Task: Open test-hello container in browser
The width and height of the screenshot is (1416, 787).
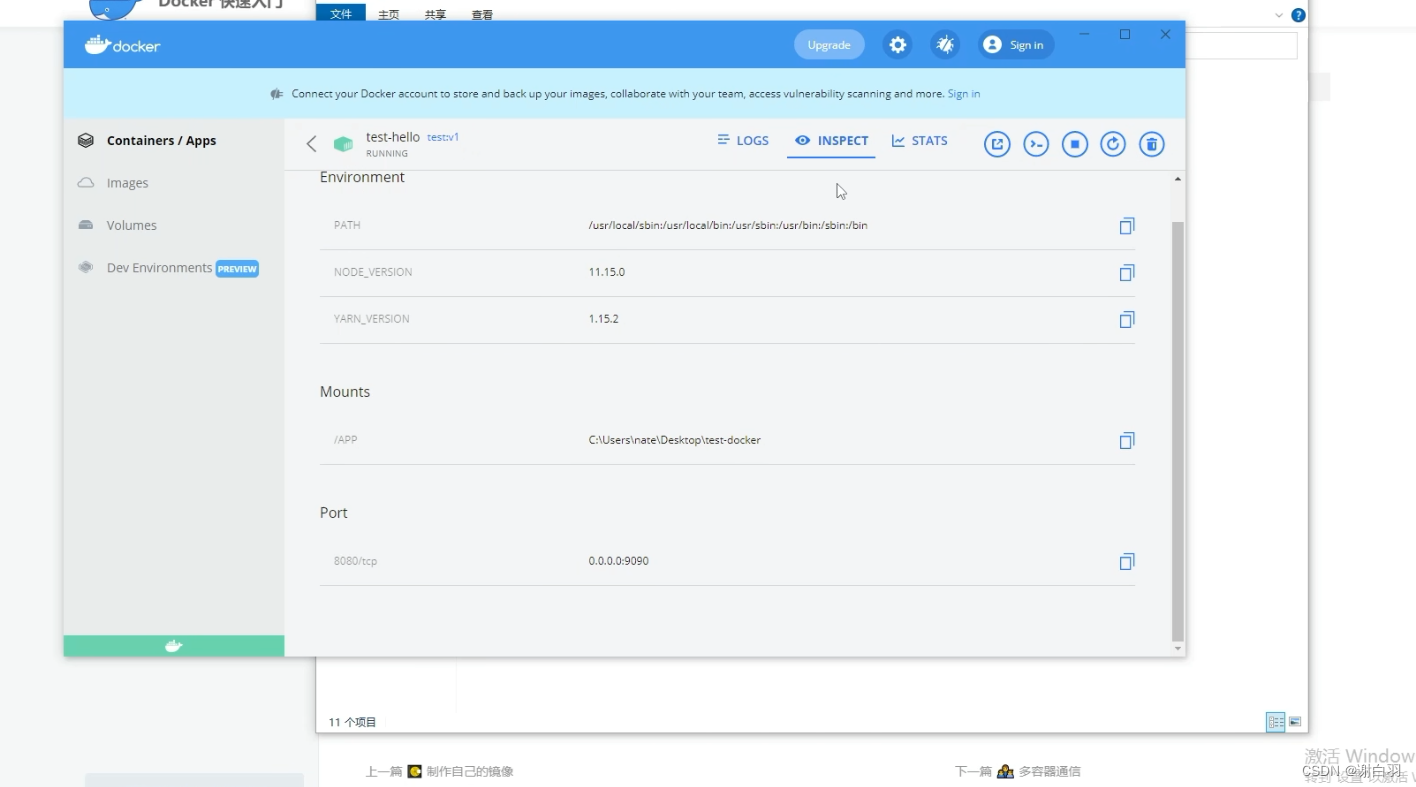Action: click(997, 144)
